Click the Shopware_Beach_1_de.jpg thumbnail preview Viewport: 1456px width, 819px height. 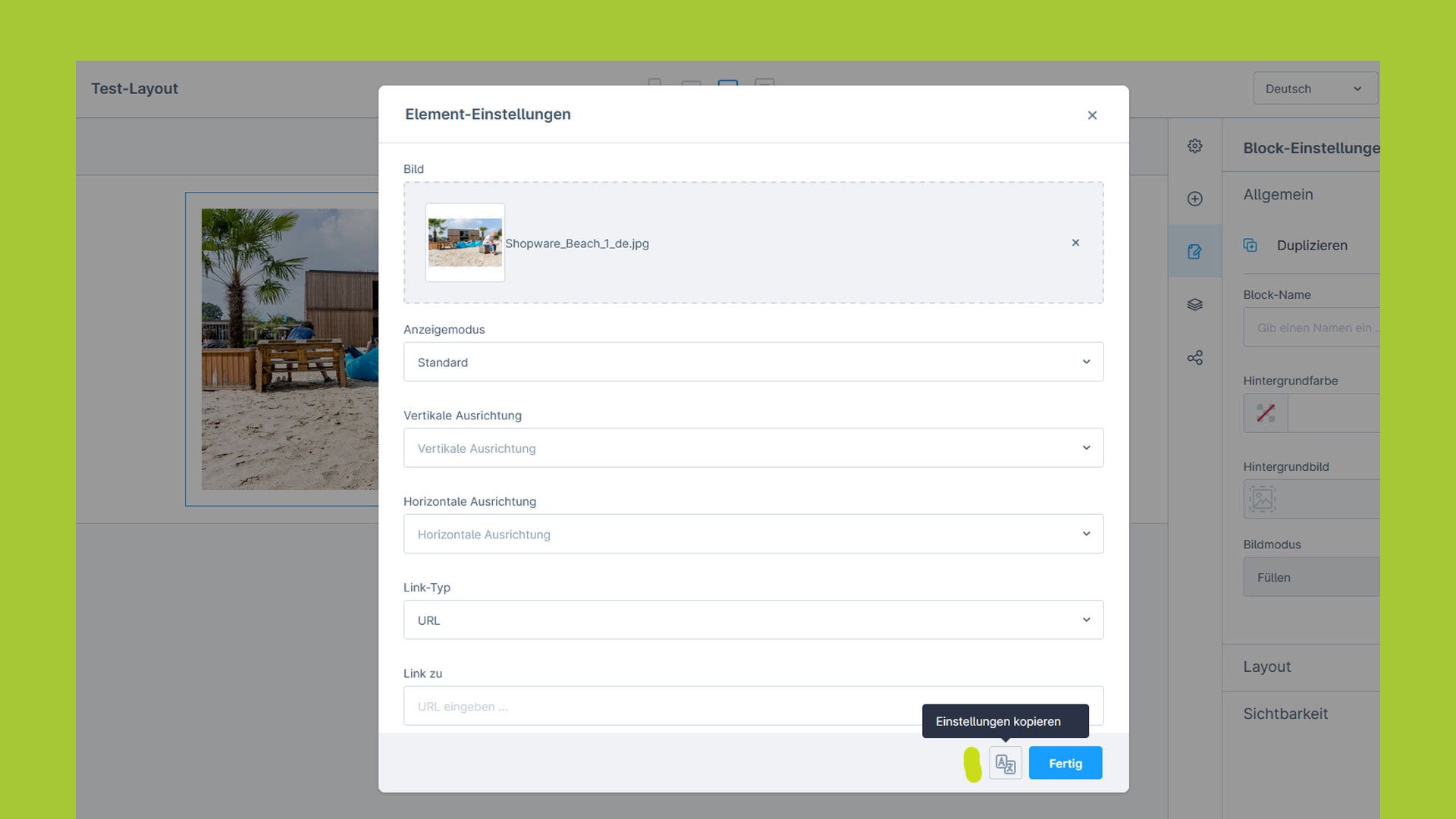click(x=465, y=243)
